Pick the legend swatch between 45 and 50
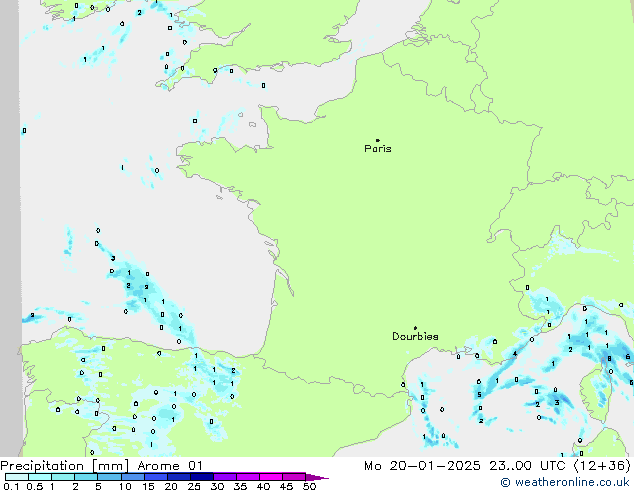 tap(294, 477)
